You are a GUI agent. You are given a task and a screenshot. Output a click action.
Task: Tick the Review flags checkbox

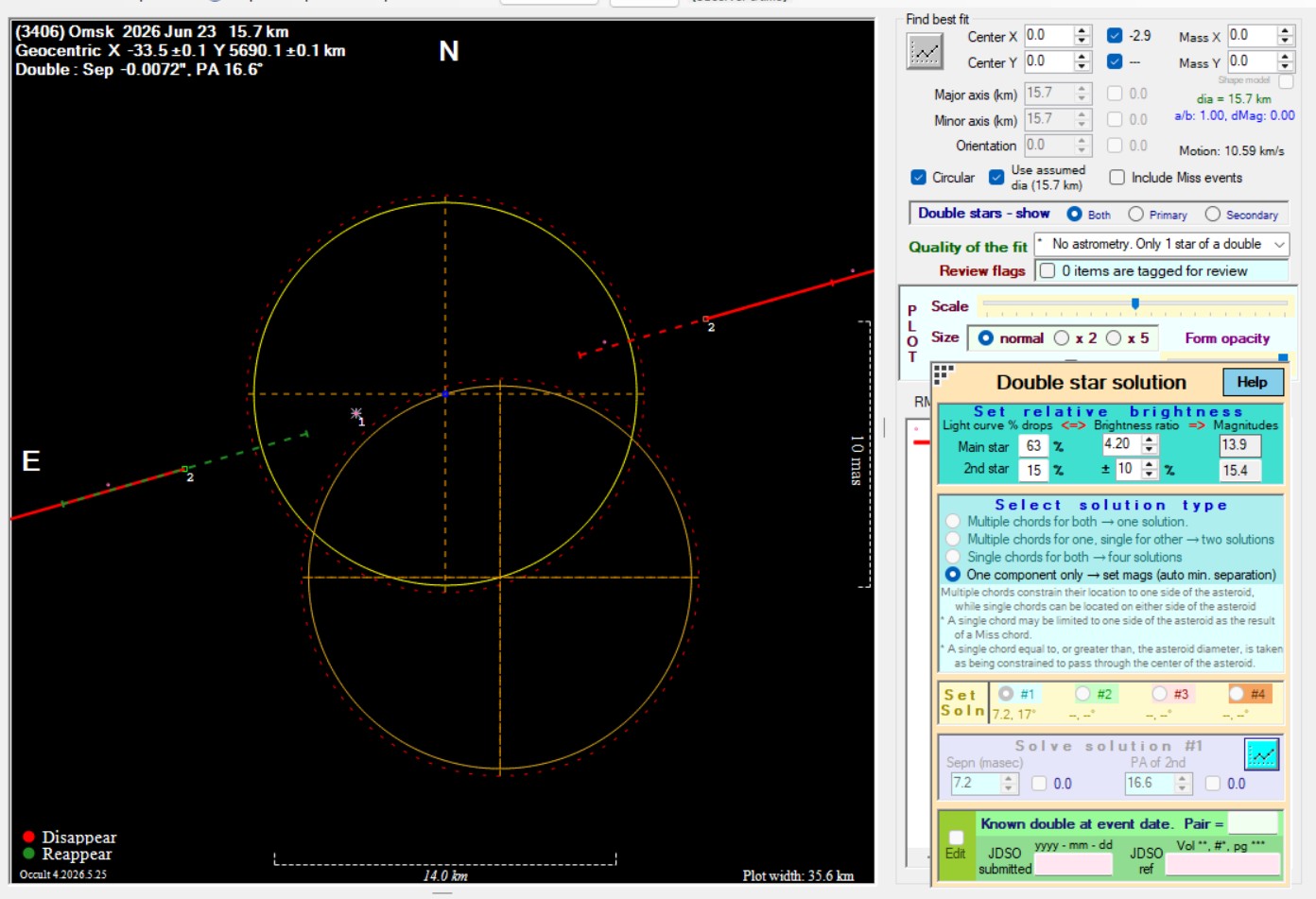point(1048,271)
